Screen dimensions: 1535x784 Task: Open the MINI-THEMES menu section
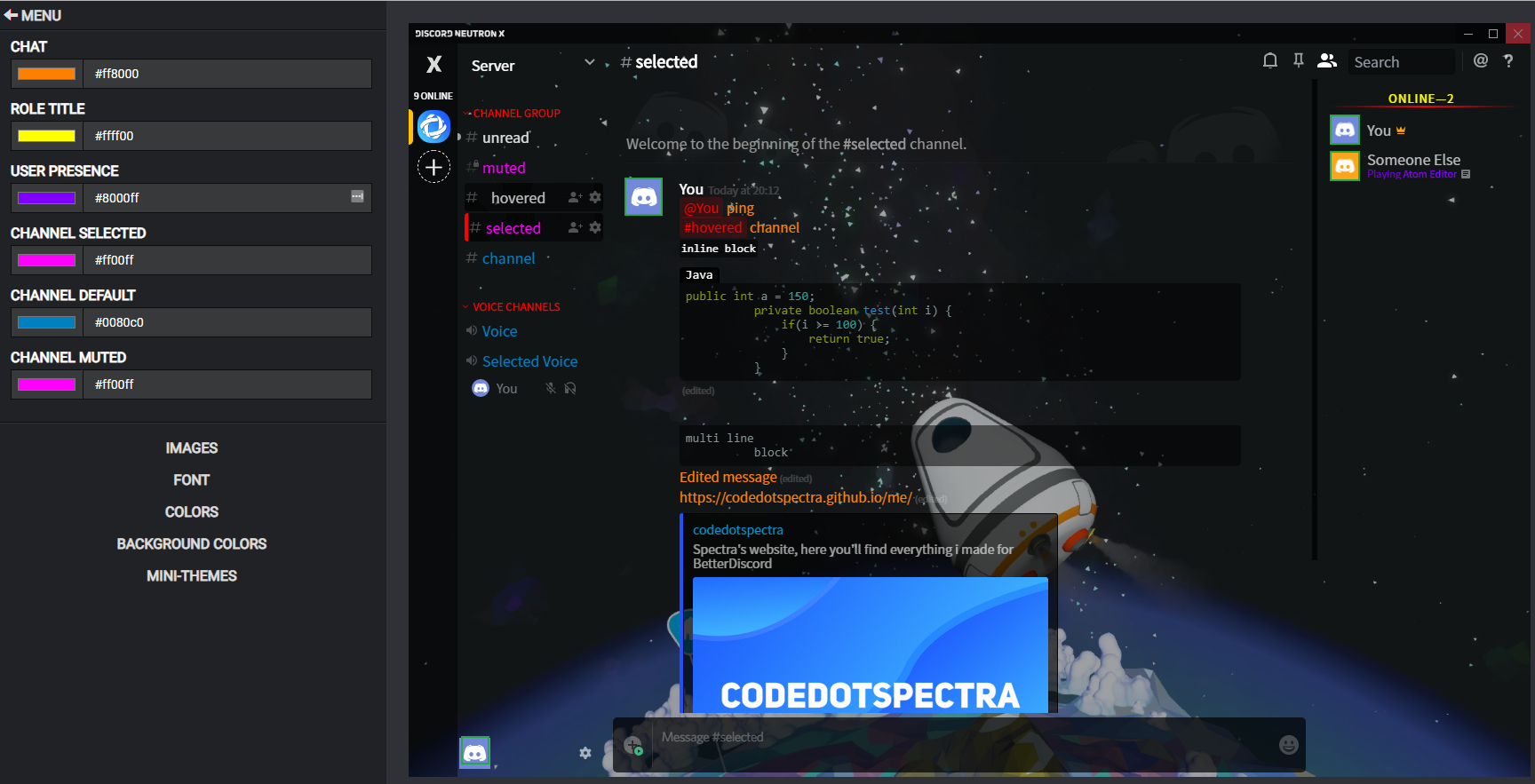(192, 576)
